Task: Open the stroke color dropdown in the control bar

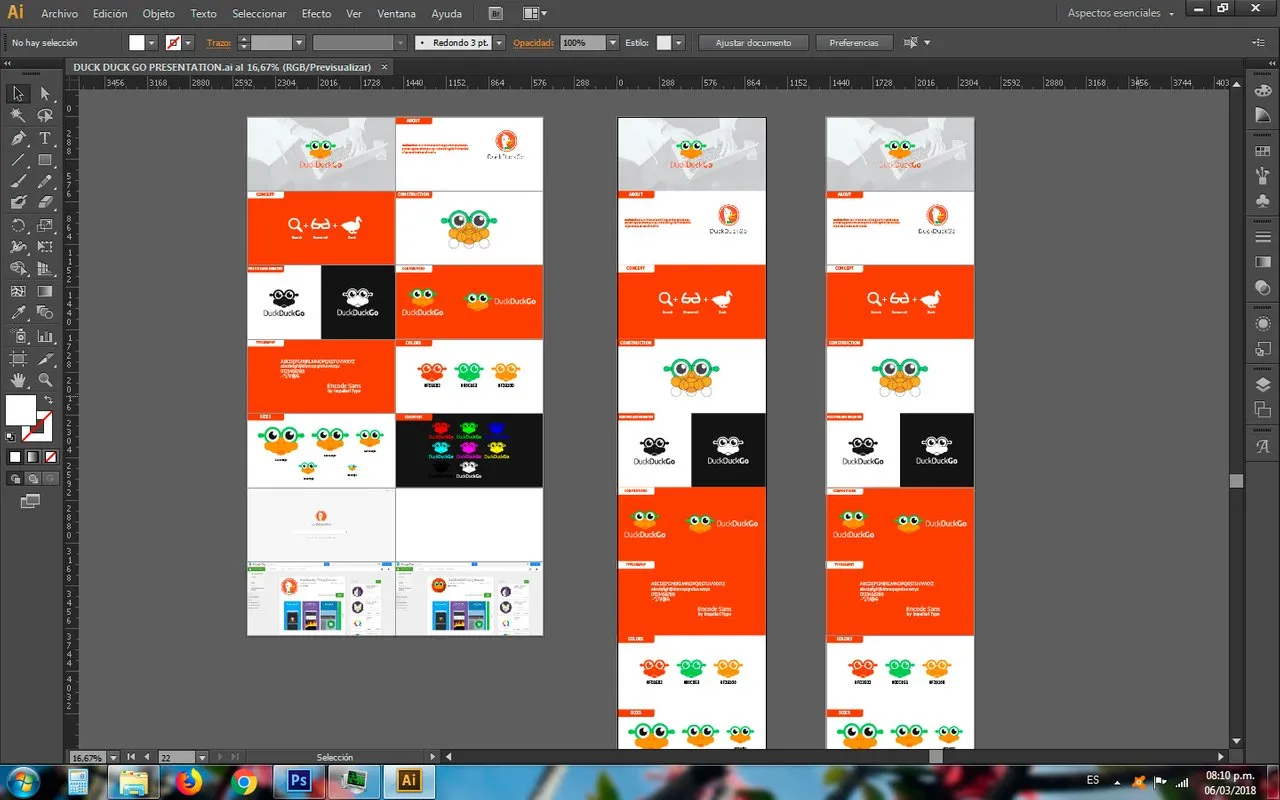Action: [187, 43]
